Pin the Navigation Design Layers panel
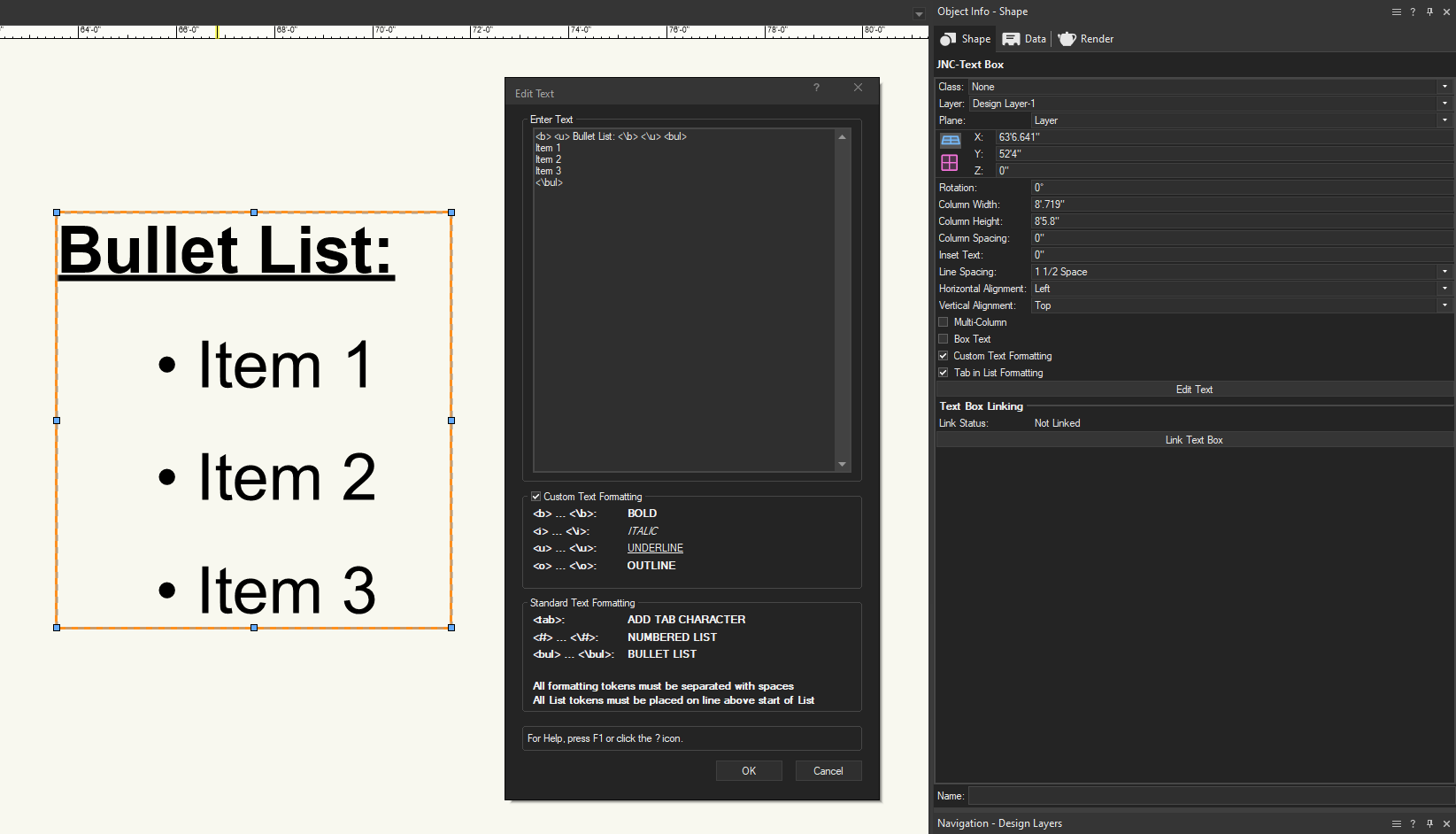Image resolution: width=1456 pixels, height=834 pixels. (1429, 823)
